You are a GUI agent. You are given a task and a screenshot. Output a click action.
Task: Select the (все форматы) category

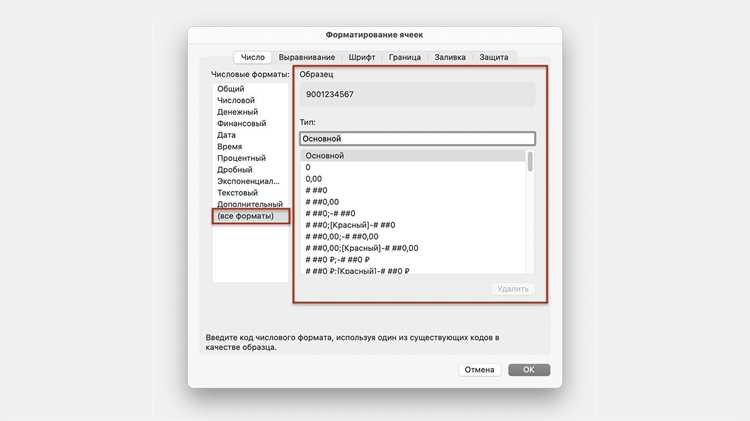[x=251, y=216]
